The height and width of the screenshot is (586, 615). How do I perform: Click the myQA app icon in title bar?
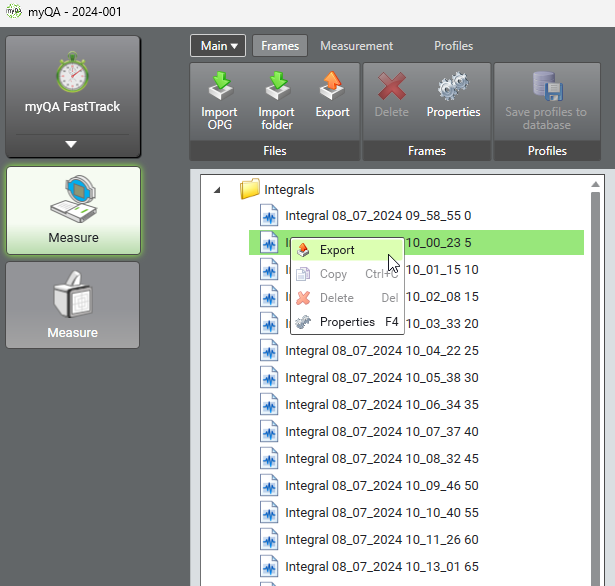coord(14,11)
